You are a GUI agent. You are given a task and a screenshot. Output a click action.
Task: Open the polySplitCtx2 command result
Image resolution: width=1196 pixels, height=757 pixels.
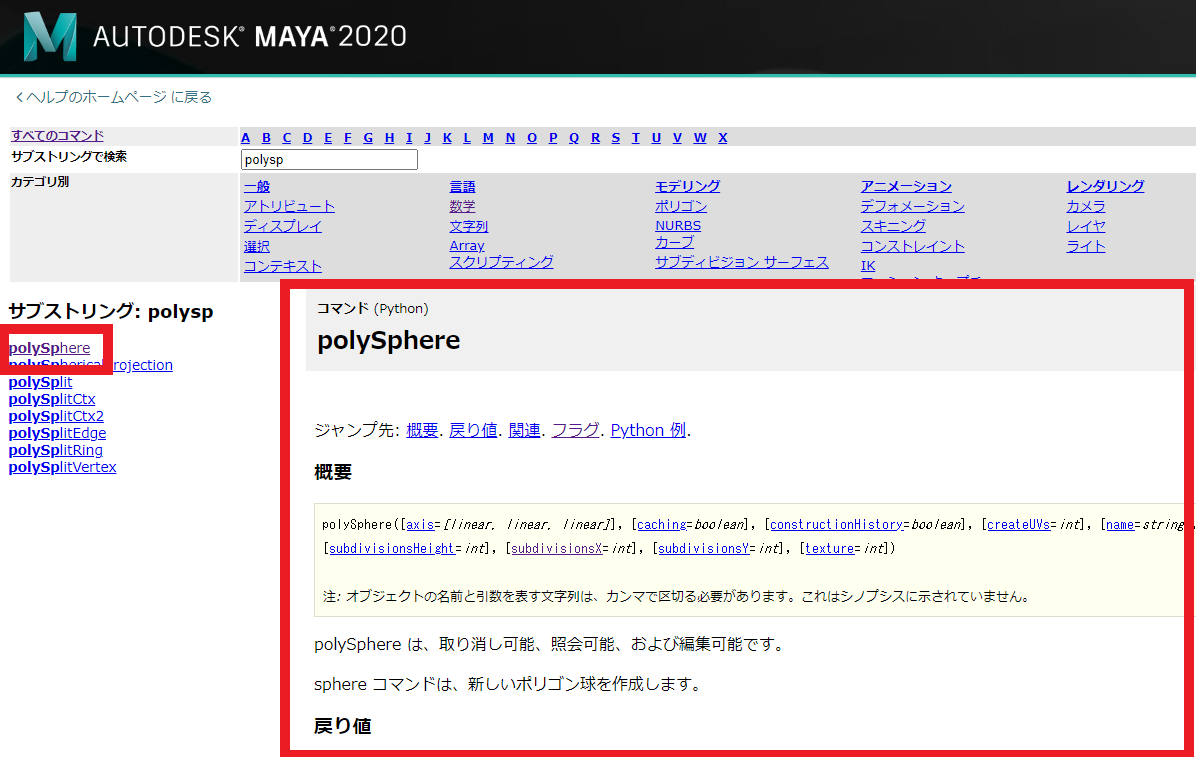[x=56, y=416]
